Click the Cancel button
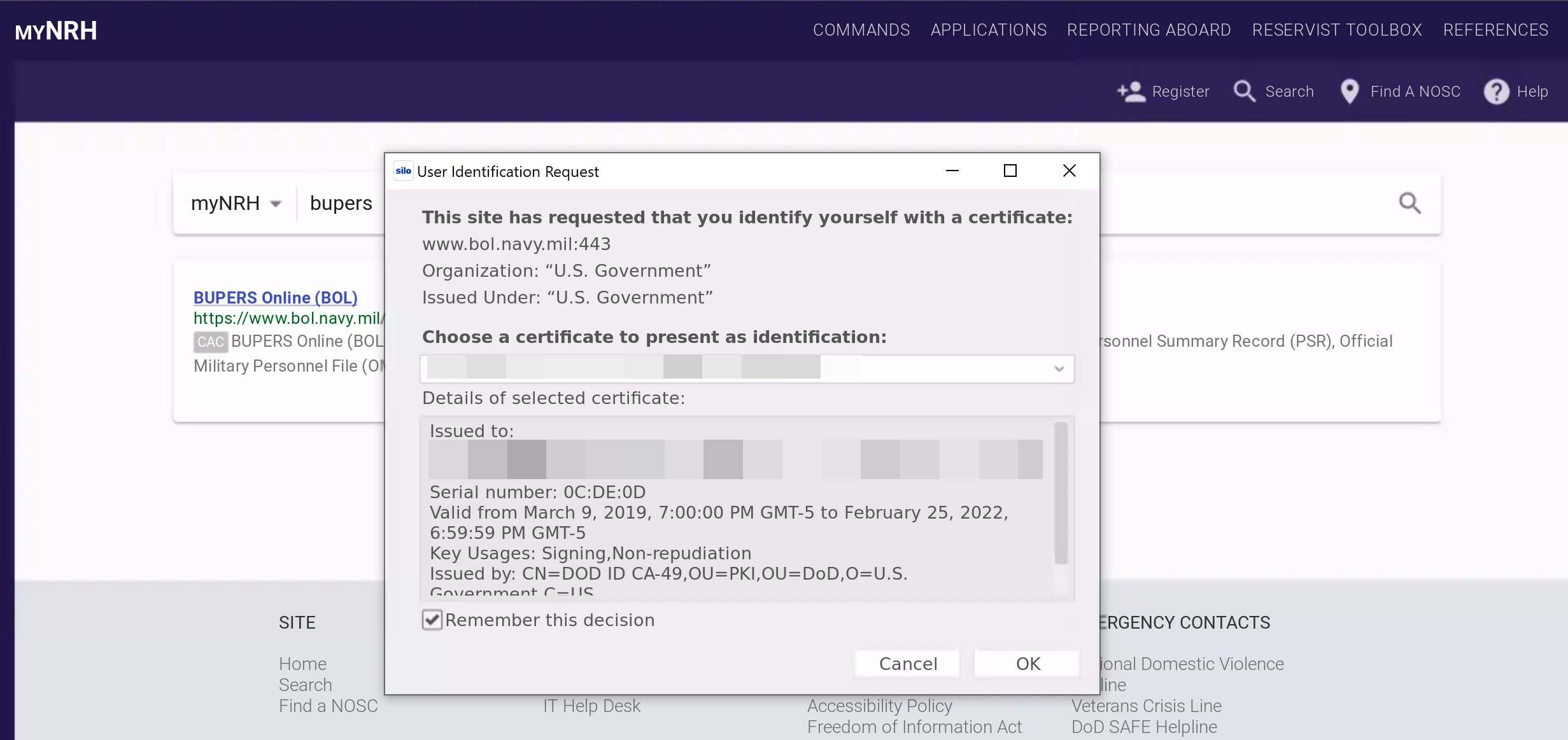The width and height of the screenshot is (1568, 740). [x=908, y=664]
